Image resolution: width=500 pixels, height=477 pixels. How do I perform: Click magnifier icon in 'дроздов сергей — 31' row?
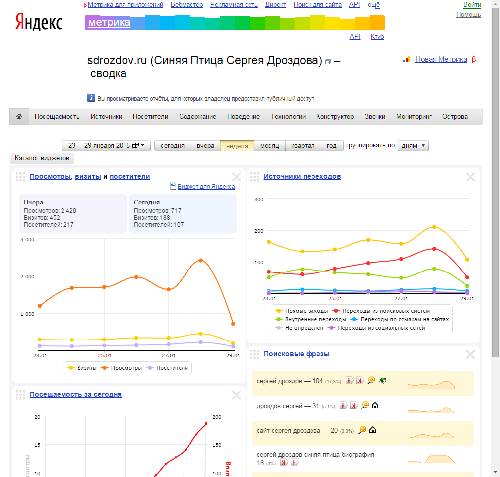365,405
